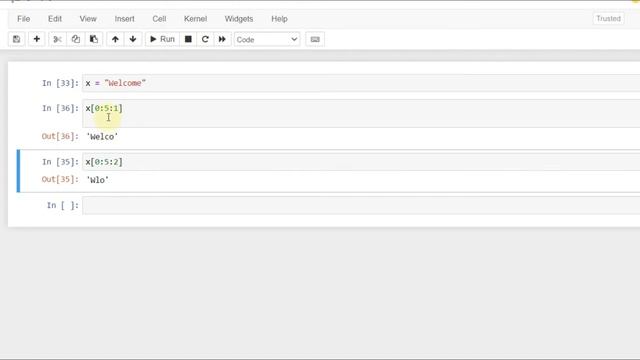The image size is (640, 360).
Task: Click the Out[36] prompt label
Action: 60,136
